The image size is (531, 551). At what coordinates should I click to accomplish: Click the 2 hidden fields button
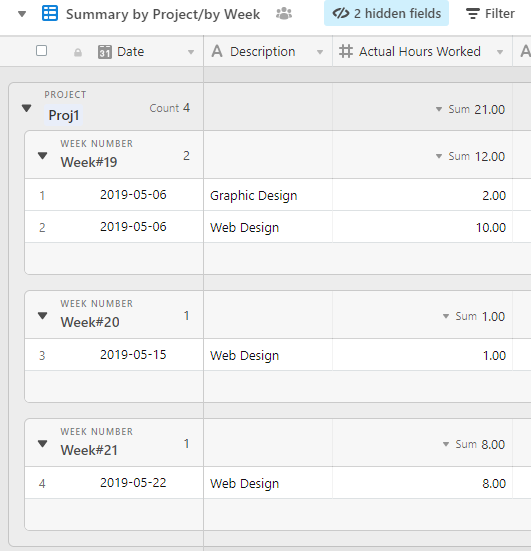pos(386,13)
